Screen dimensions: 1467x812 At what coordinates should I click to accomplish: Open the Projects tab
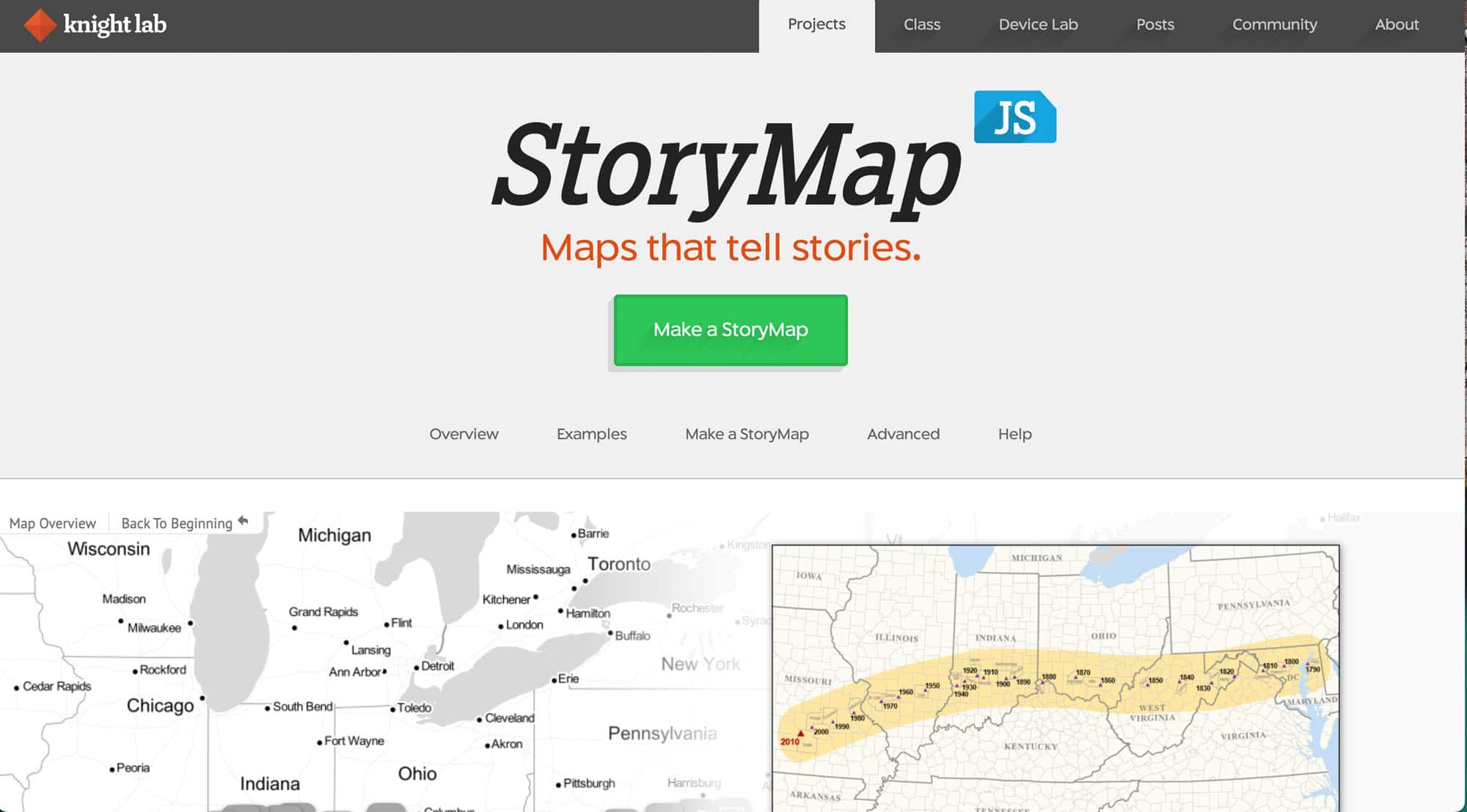816,25
